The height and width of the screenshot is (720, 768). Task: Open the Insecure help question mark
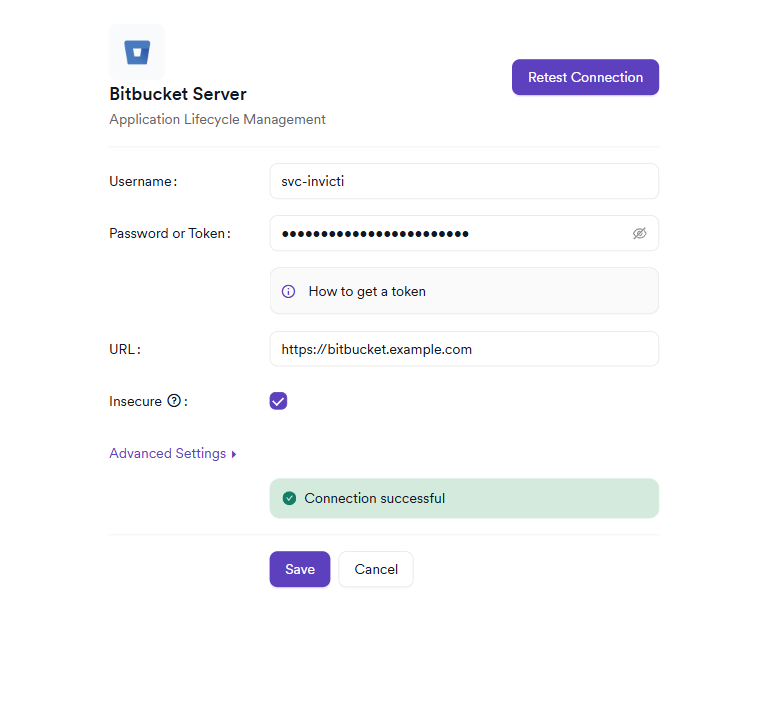[x=174, y=401]
